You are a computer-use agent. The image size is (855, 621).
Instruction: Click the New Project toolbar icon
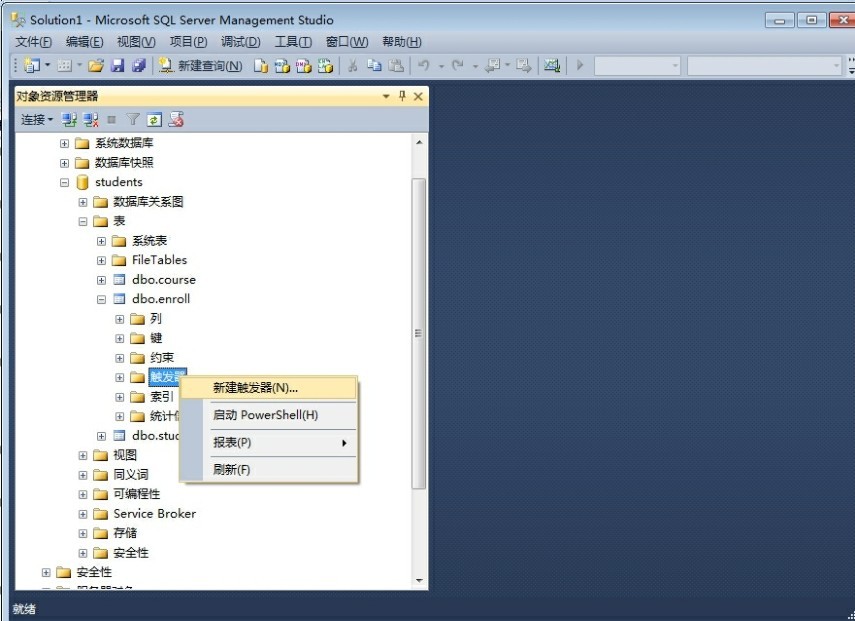[32, 65]
